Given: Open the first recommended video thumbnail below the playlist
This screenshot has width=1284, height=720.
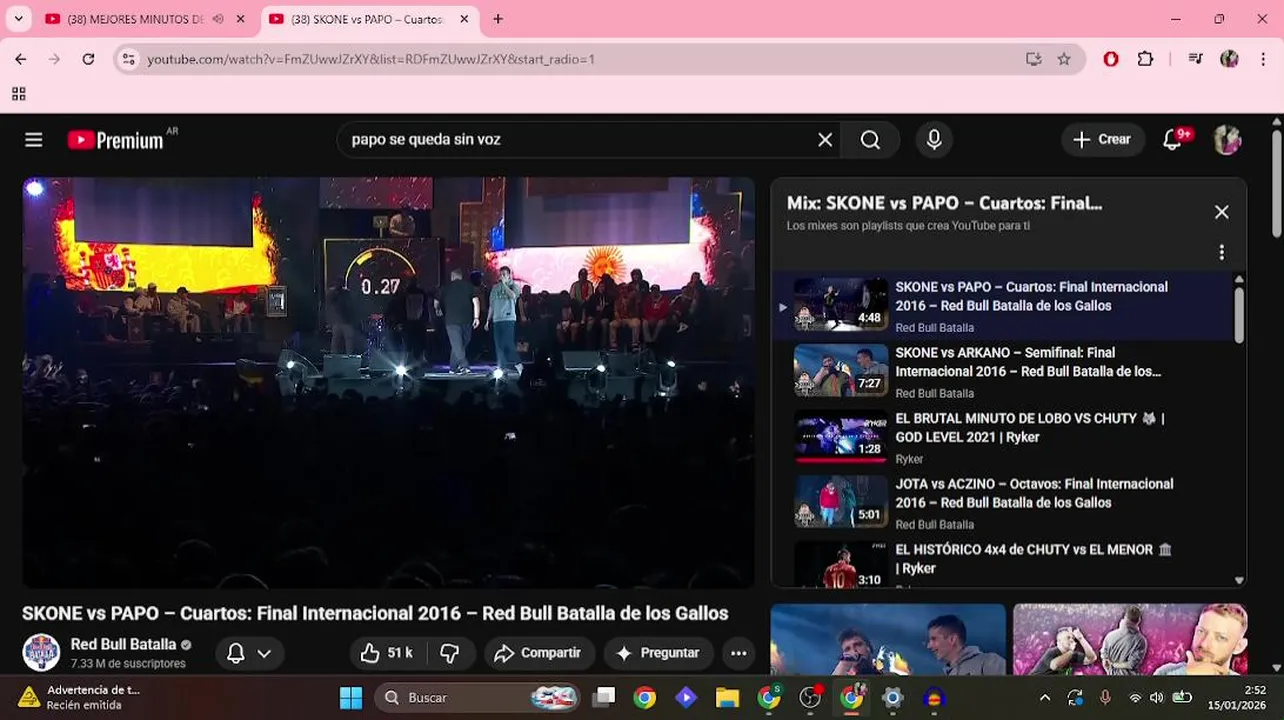Looking at the screenshot, I should click(x=888, y=640).
